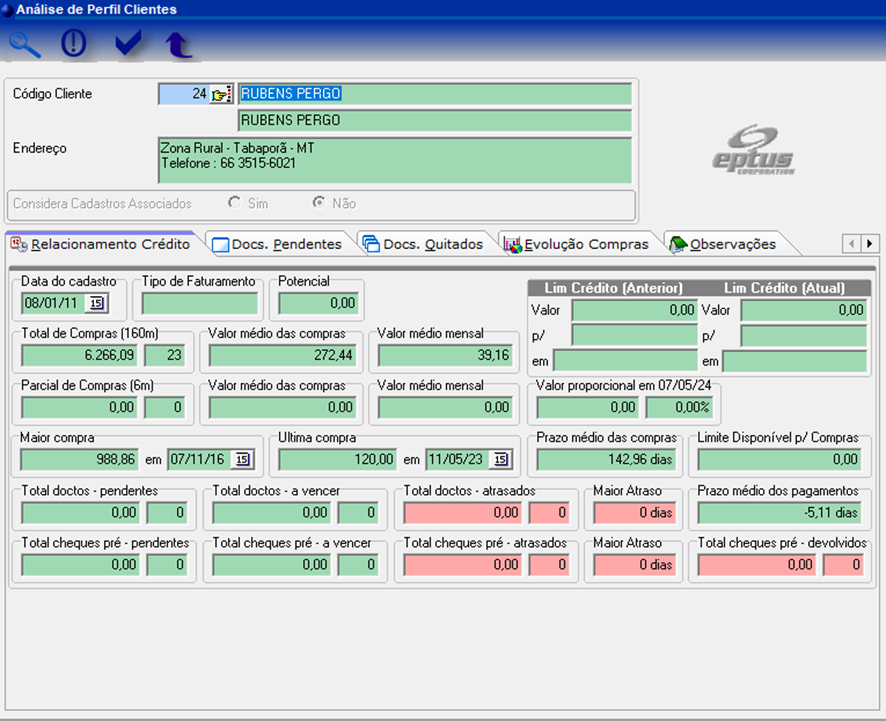Open calendar for Maior compra date

coord(242,460)
